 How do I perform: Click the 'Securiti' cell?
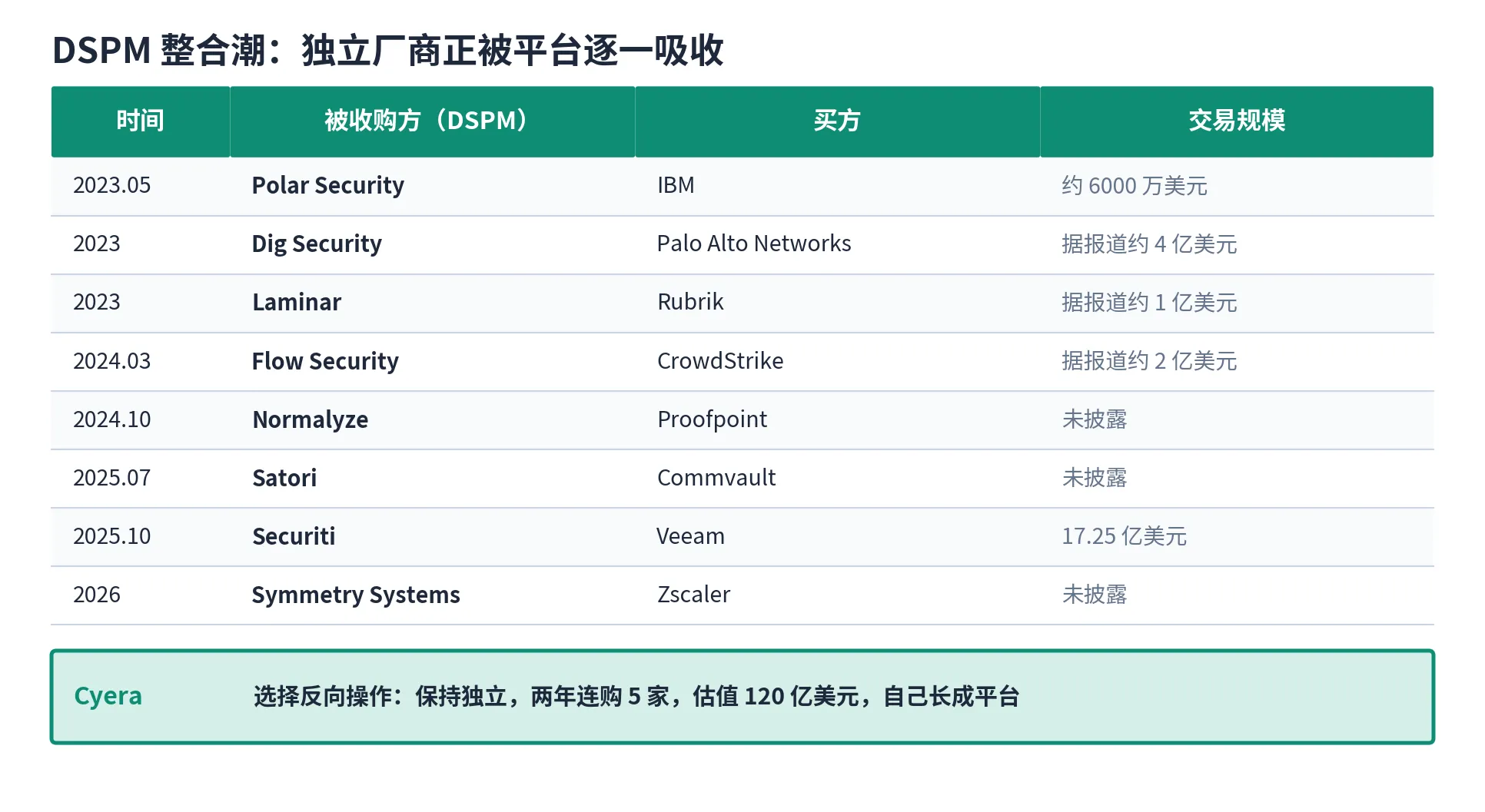[294, 536]
